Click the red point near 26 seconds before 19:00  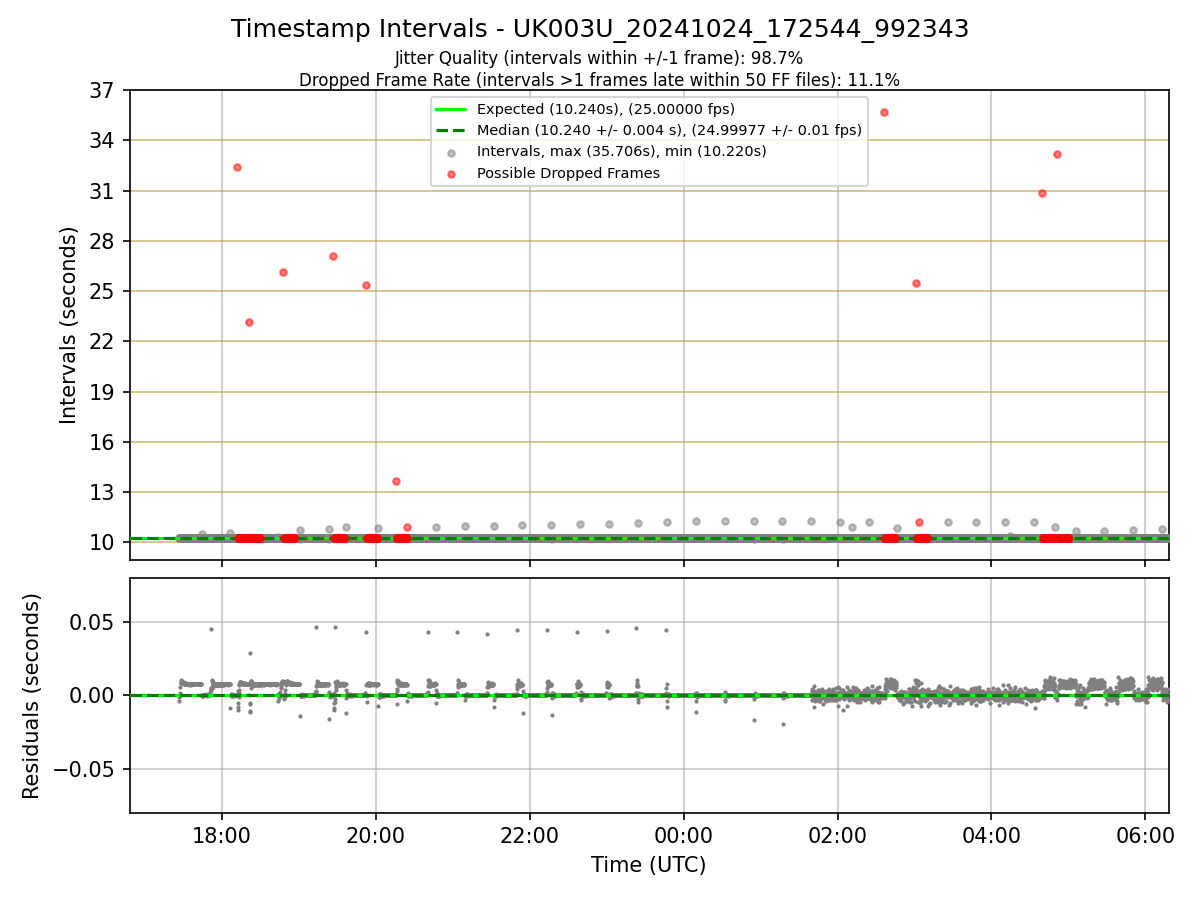[283, 272]
